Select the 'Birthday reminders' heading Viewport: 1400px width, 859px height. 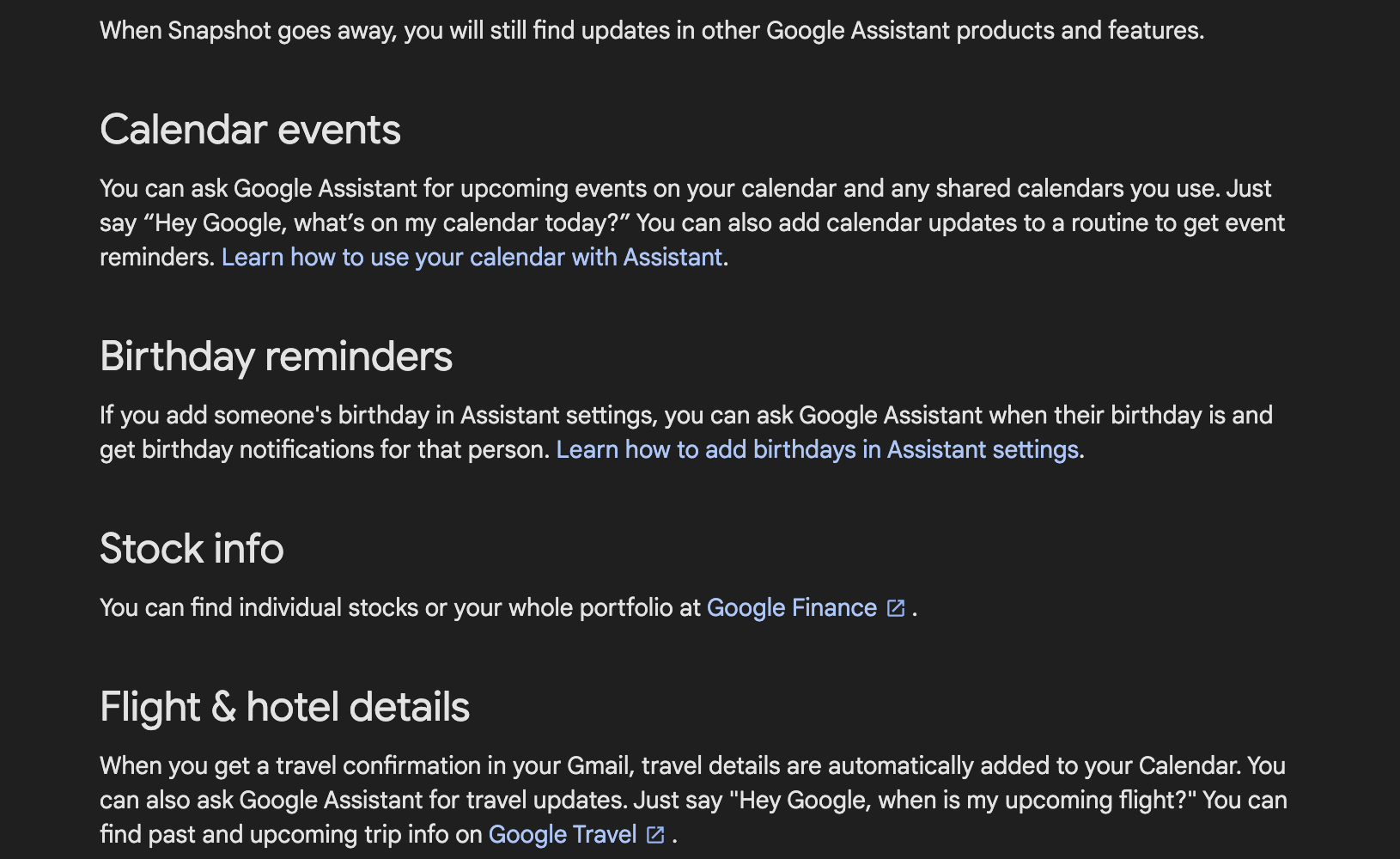pos(276,357)
